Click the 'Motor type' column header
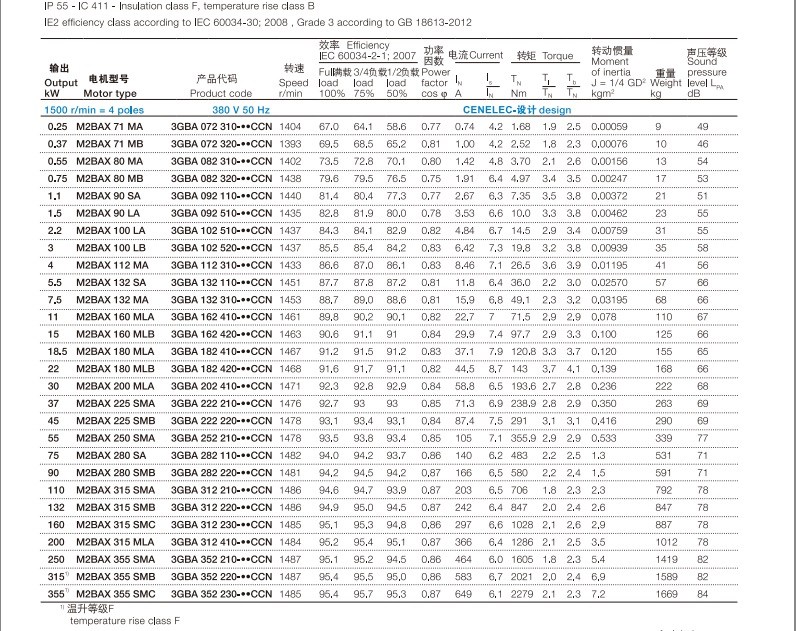 click(110, 87)
